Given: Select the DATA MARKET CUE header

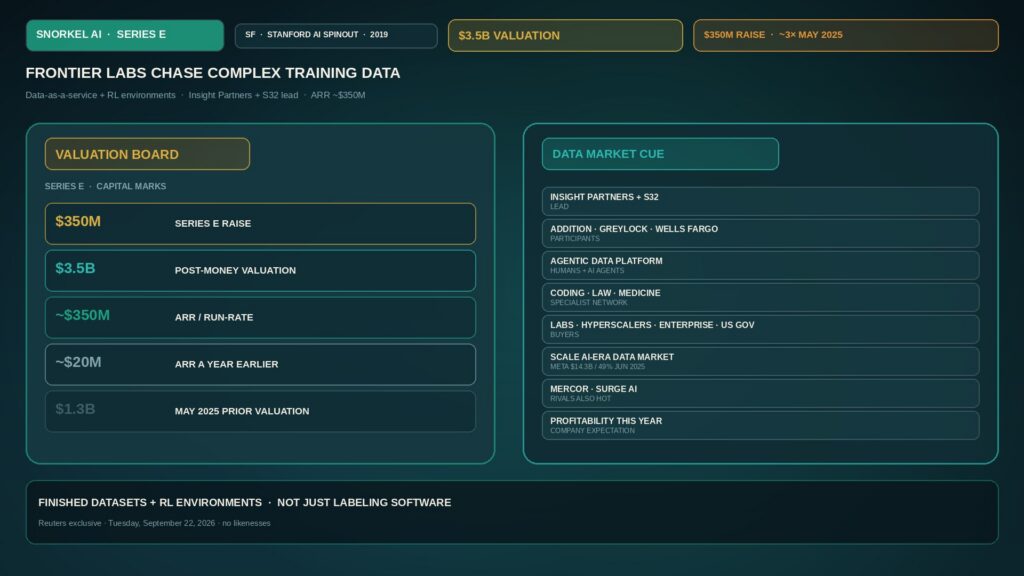Looking at the screenshot, I should tap(660, 154).
